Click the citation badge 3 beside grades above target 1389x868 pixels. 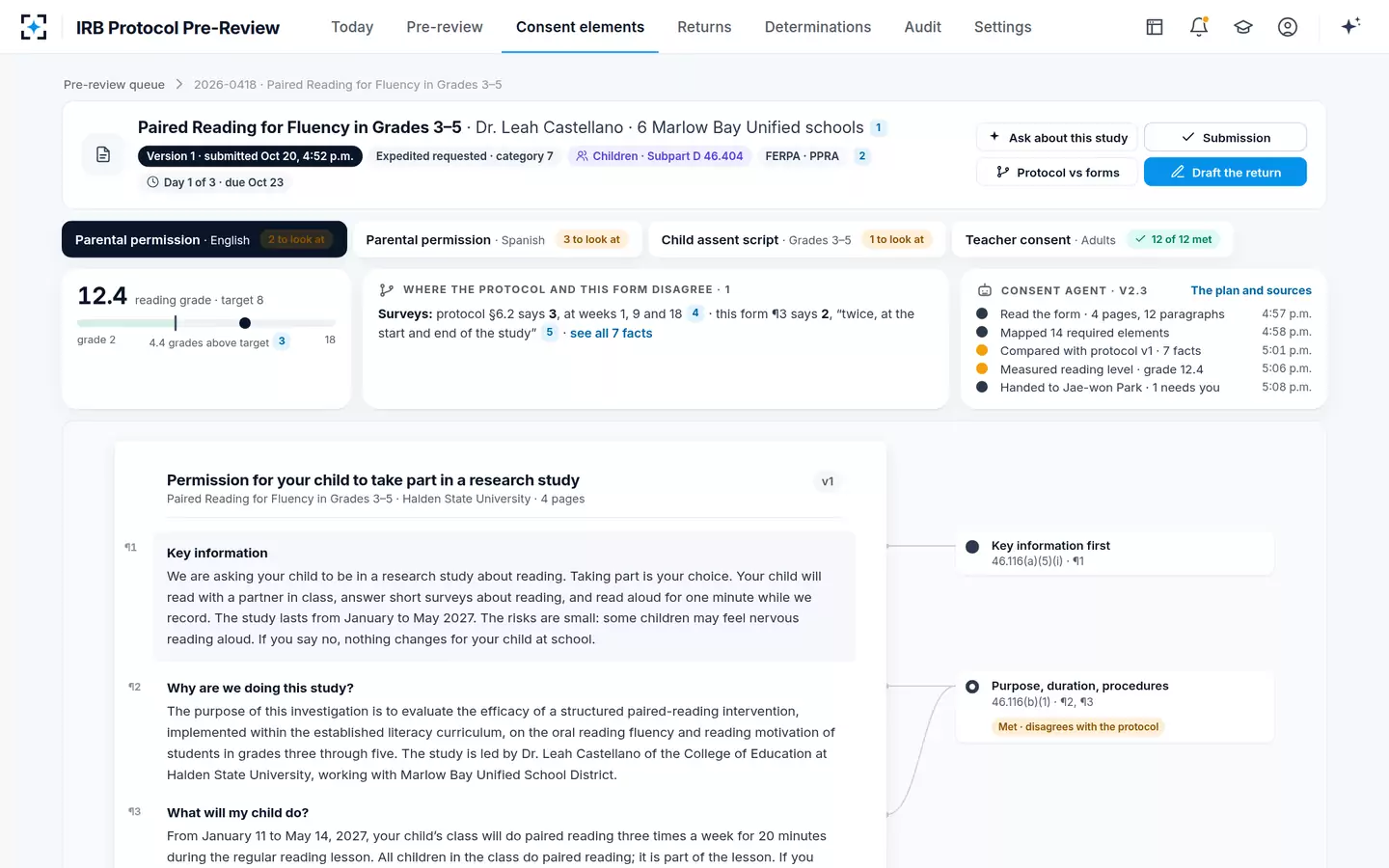pos(282,341)
